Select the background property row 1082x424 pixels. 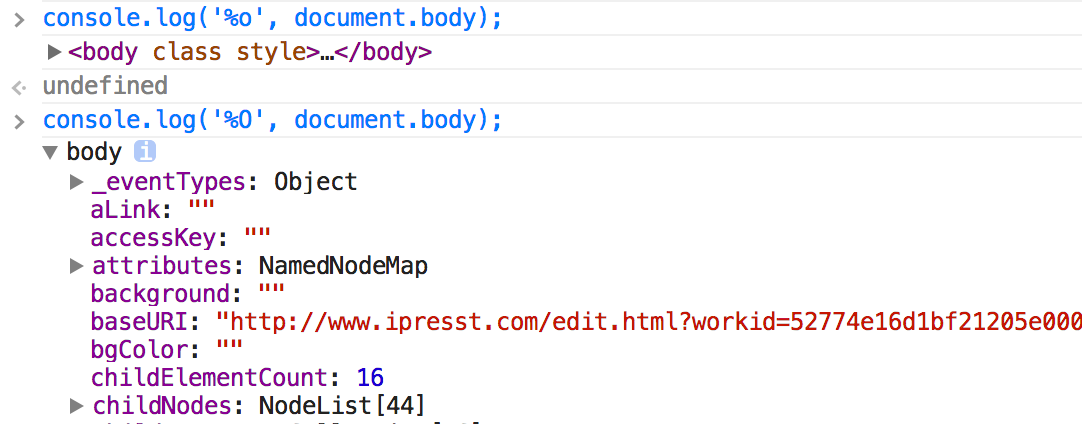pos(160,294)
